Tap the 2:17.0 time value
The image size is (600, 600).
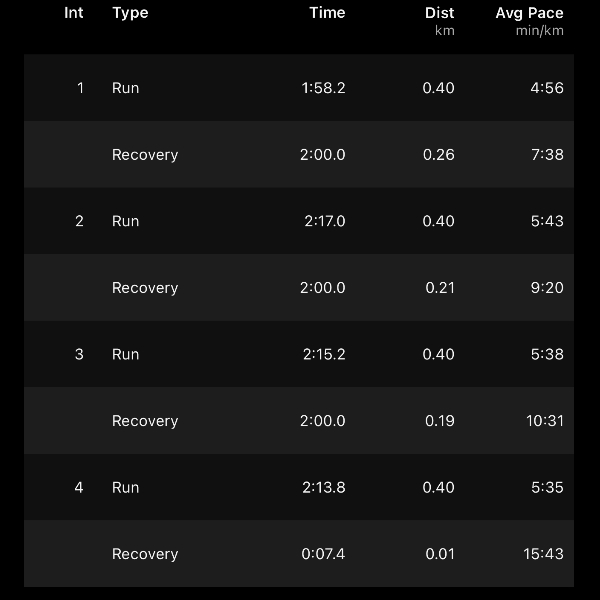(325, 221)
